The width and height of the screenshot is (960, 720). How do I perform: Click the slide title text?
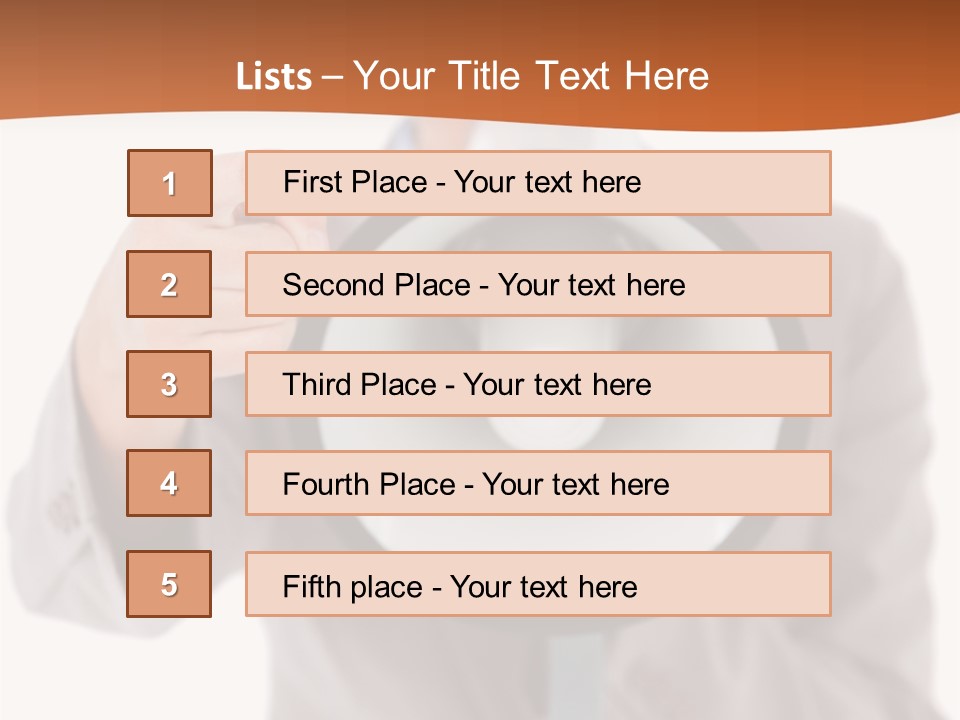coord(473,76)
